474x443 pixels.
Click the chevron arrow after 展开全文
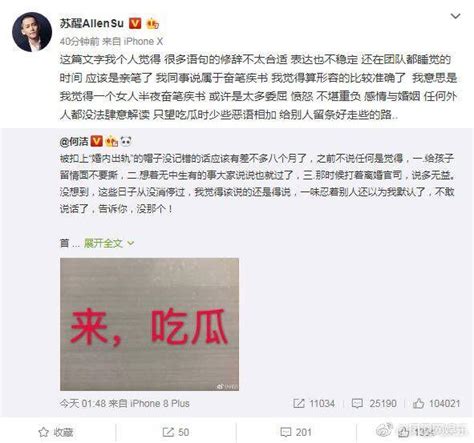[131, 244]
